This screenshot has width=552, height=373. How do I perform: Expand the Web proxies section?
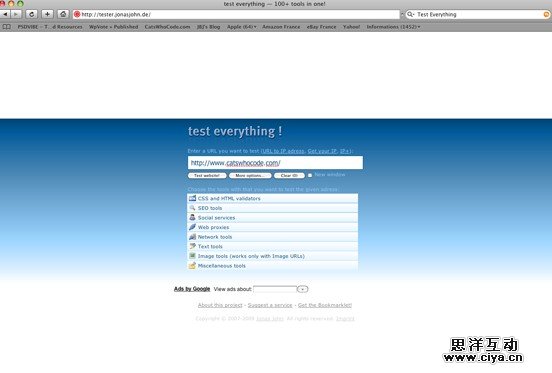click(272, 227)
